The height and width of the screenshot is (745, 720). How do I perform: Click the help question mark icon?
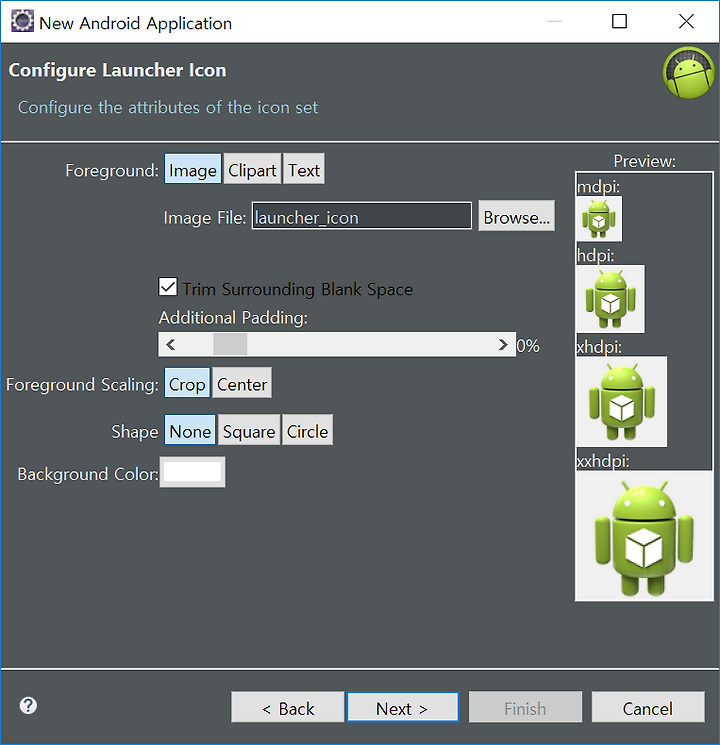(x=28, y=706)
